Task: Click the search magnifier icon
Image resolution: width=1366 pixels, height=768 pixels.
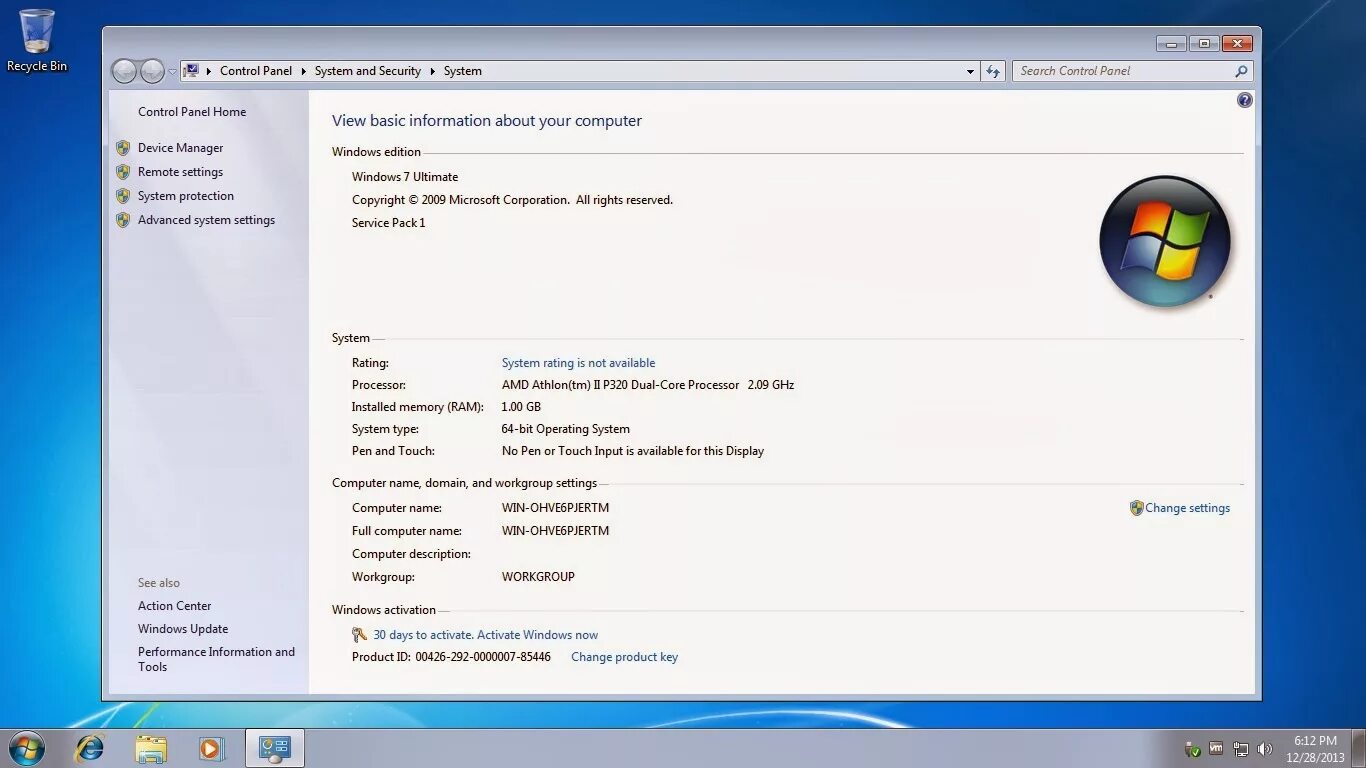Action: coord(1241,71)
